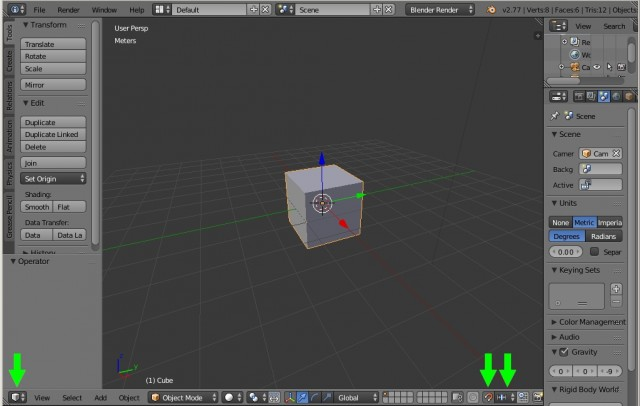Toggle lock camera and layers icon
Viewport: 640px width, 406px height.
[x=457, y=397]
